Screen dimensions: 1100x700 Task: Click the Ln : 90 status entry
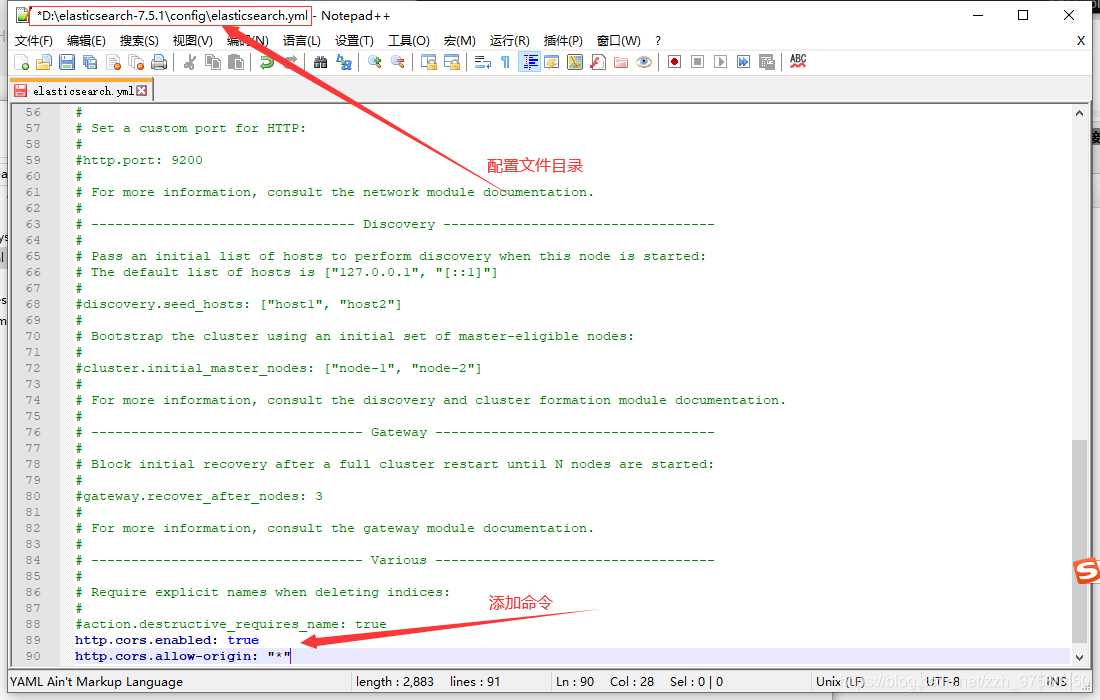click(x=575, y=681)
